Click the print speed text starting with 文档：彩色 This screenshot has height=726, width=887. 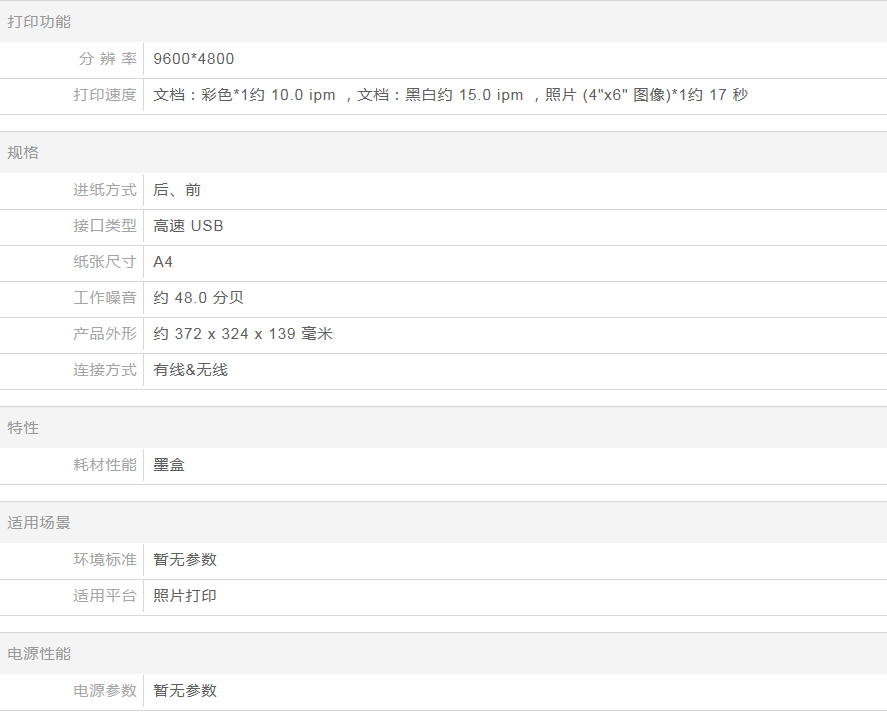450,95
